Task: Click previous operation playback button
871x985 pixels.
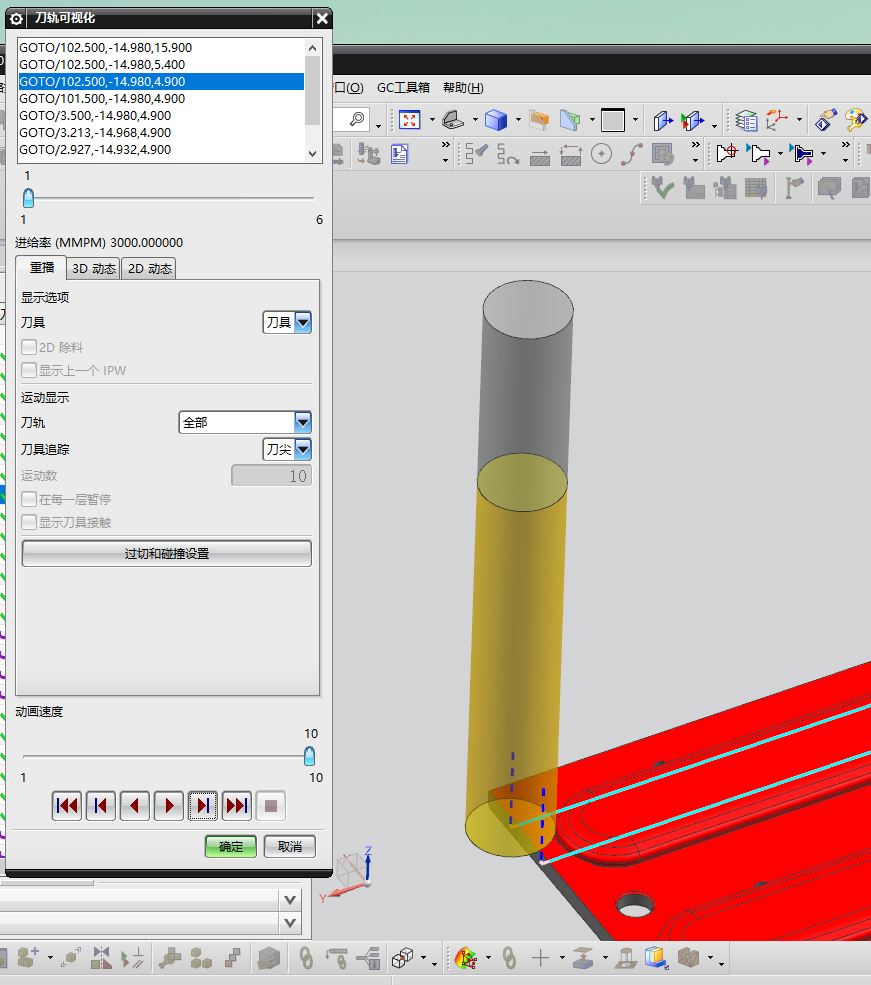Action: click(100, 806)
